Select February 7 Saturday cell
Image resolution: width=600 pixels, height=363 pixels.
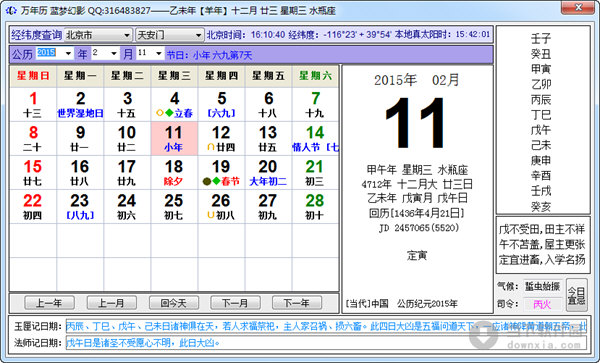[x=315, y=104]
